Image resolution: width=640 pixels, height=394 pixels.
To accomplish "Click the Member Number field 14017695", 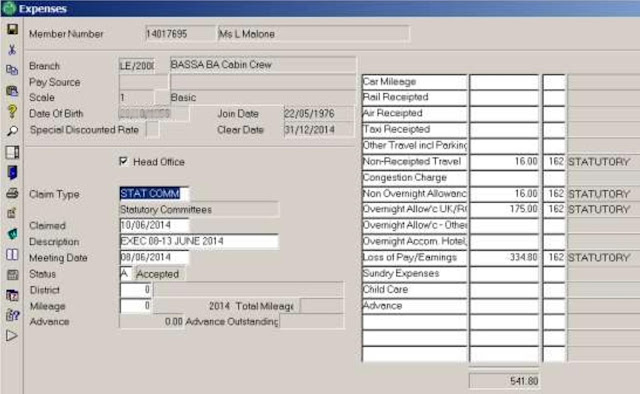I will [x=180, y=33].
